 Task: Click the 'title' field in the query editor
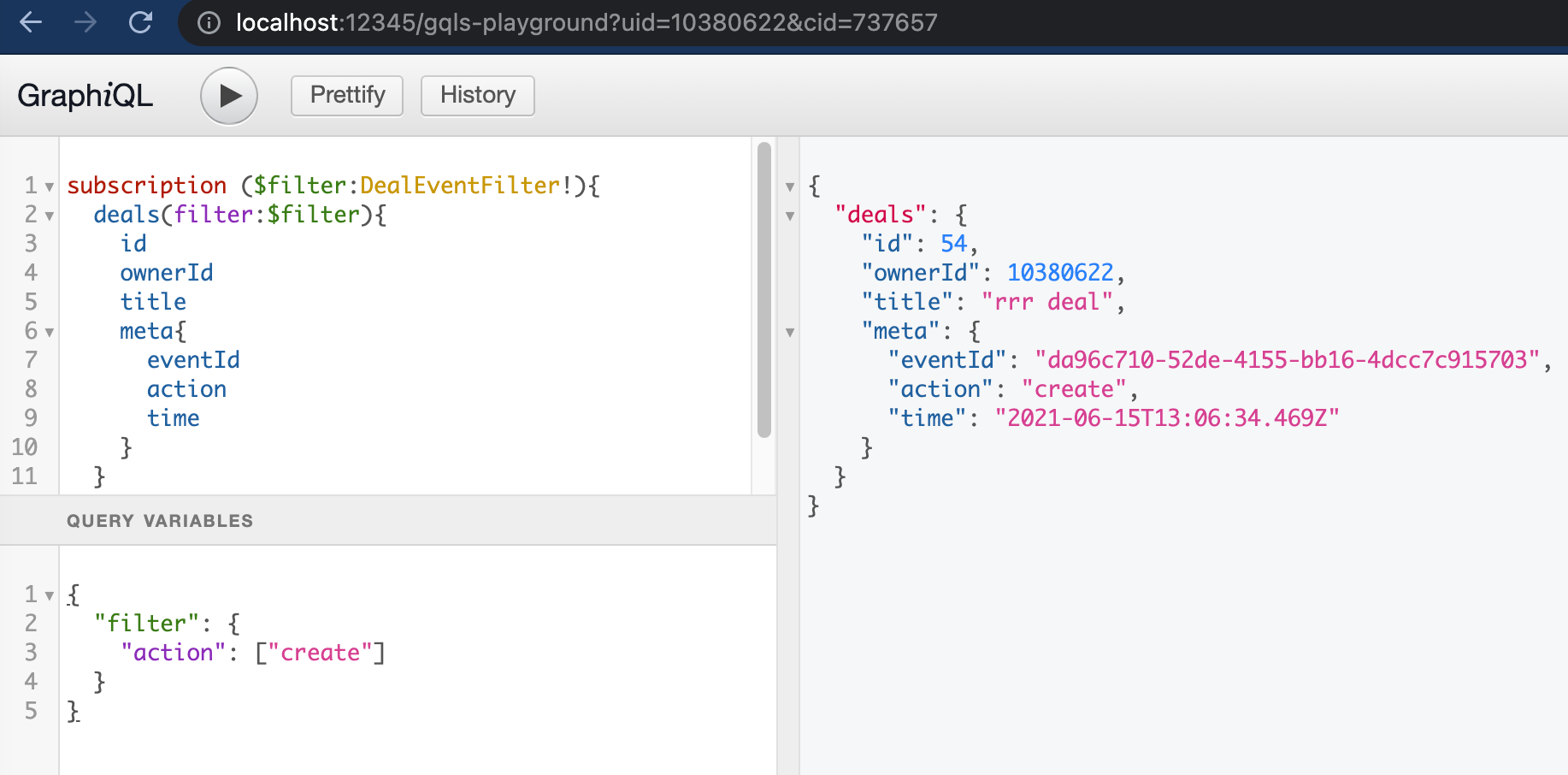(153, 302)
